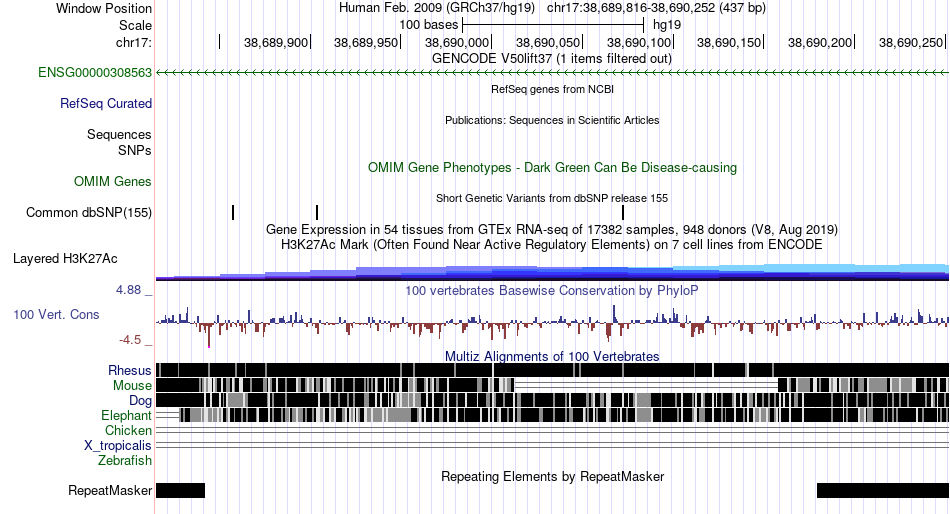This screenshot has height=514, width=950.
Task: Click the H3K27Ac Mark ENCODE track title
Action: tap(552, 245)
